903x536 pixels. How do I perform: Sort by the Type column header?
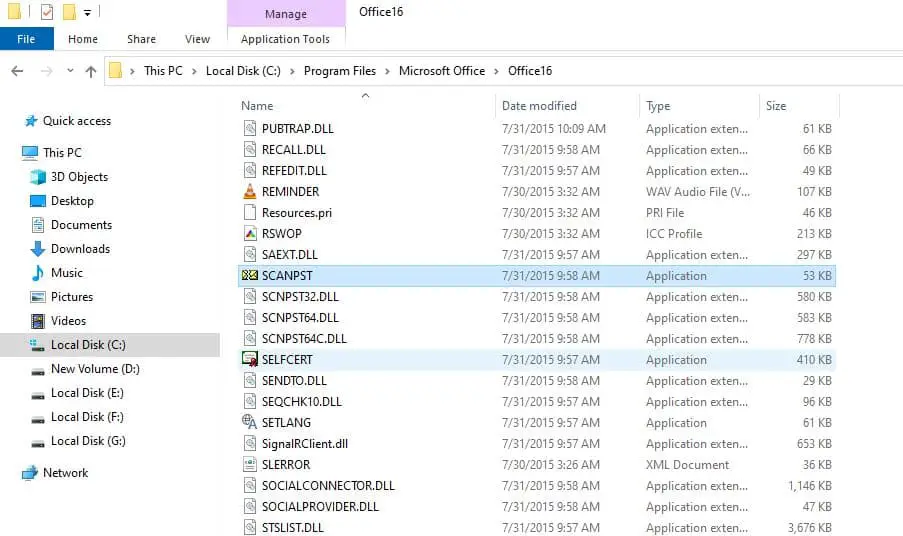click(658, 106)
